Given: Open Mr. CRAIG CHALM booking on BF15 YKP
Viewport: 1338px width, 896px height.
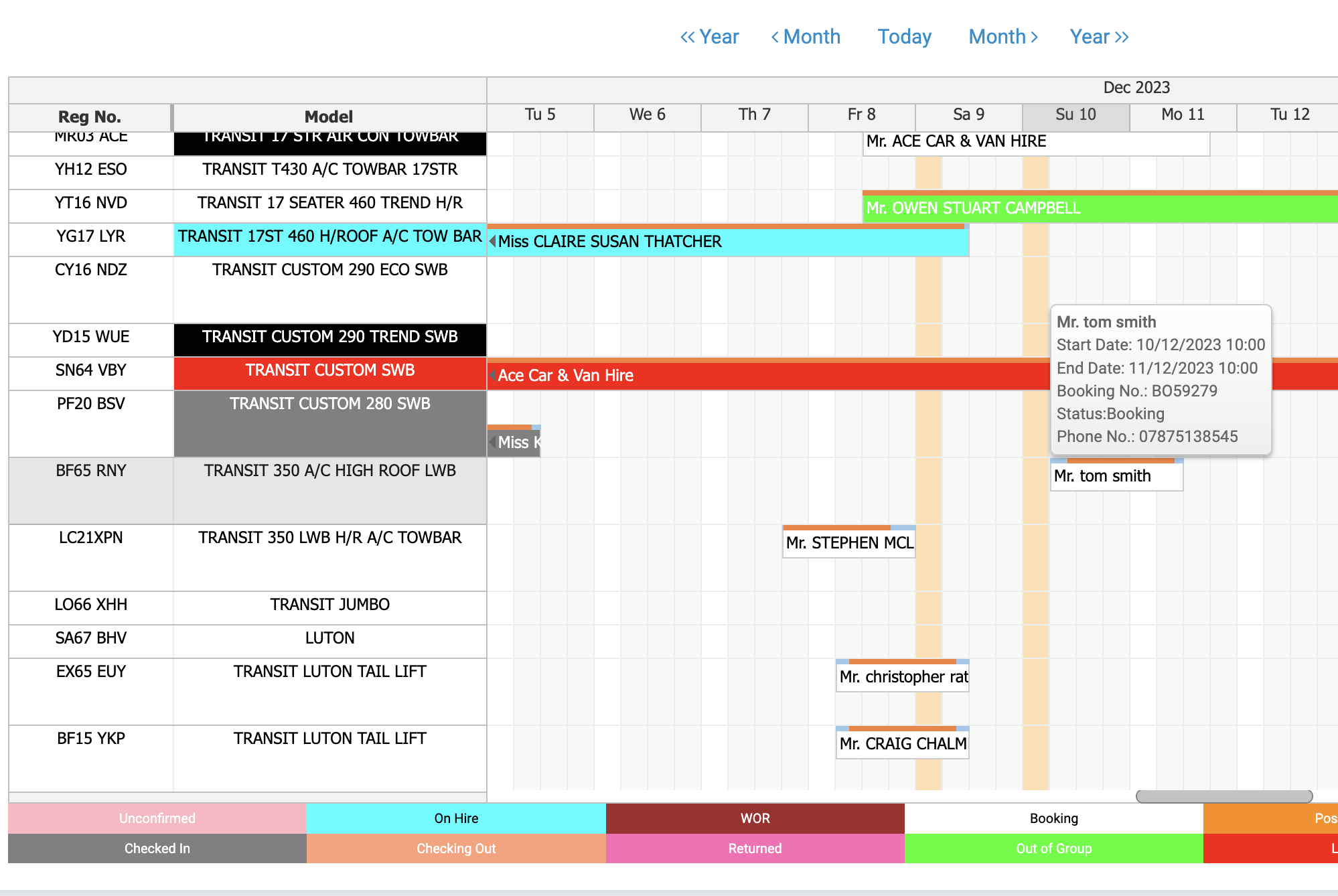Looking at the screenshot, I should (902, 744).
